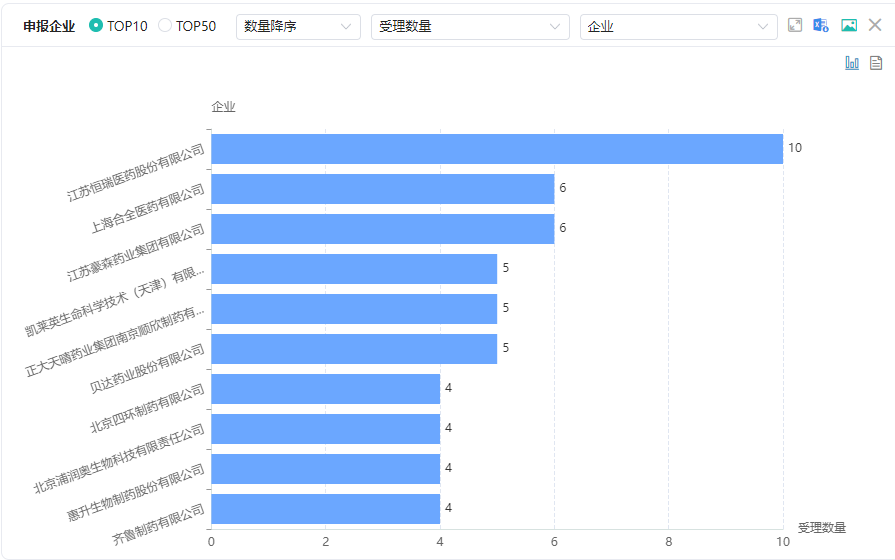Click the 受理数量 x-axis title
895x560 pixels.
[821, 527]
